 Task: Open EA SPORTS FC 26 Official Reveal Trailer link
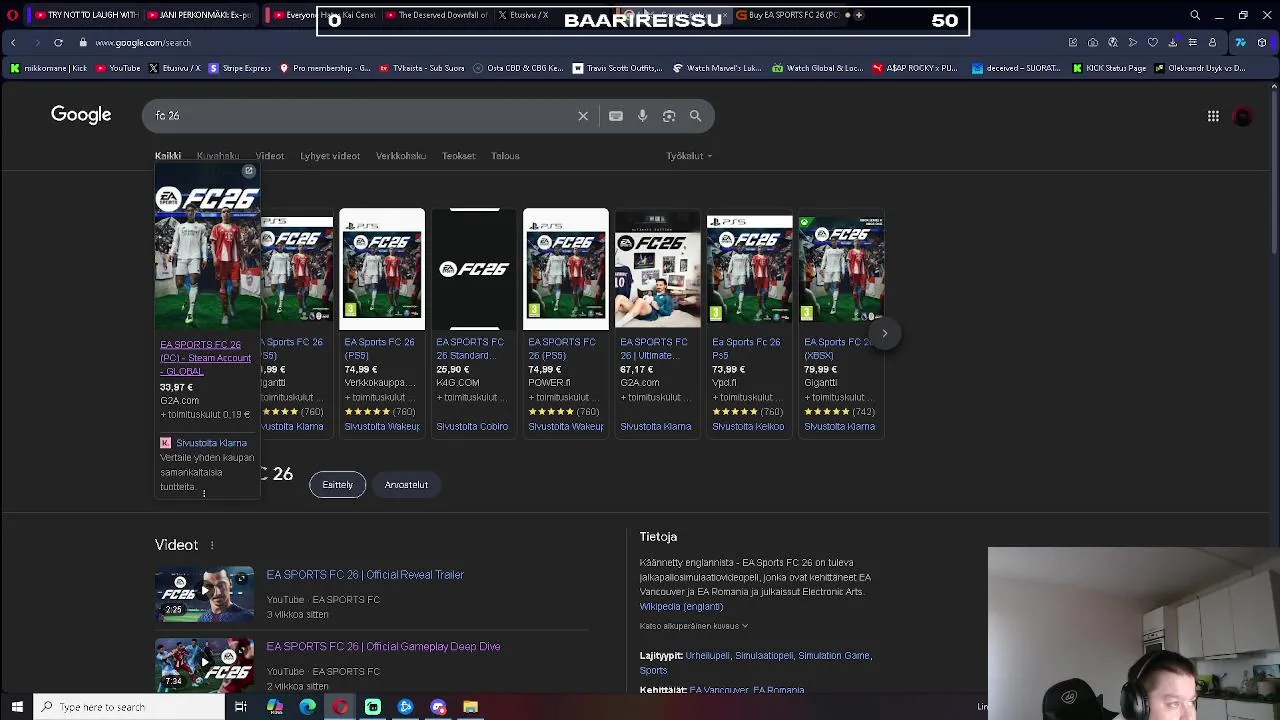[x=365, y=575]
